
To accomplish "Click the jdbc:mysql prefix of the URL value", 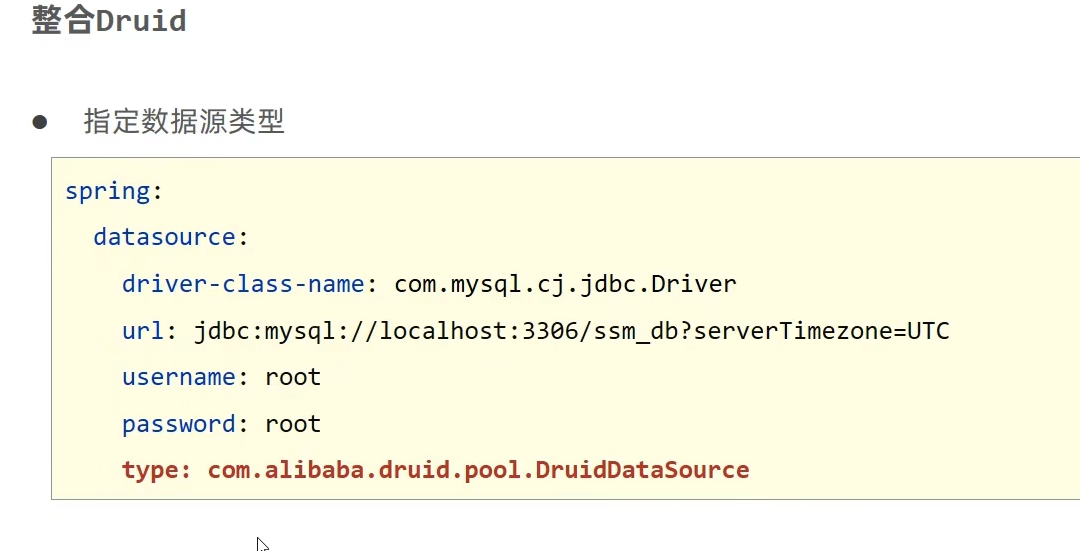I will pyautogui.click(x=264, y=331).
